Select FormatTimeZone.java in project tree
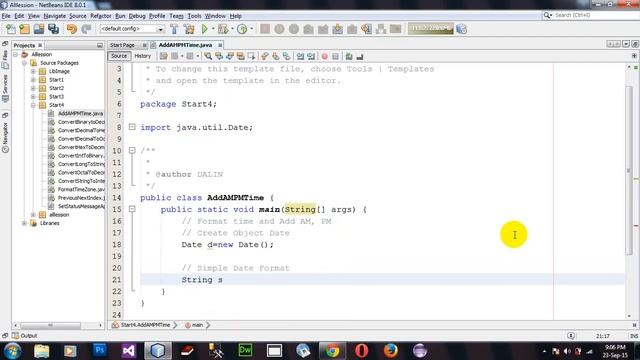640x360 pixels. tap(81, 189)
